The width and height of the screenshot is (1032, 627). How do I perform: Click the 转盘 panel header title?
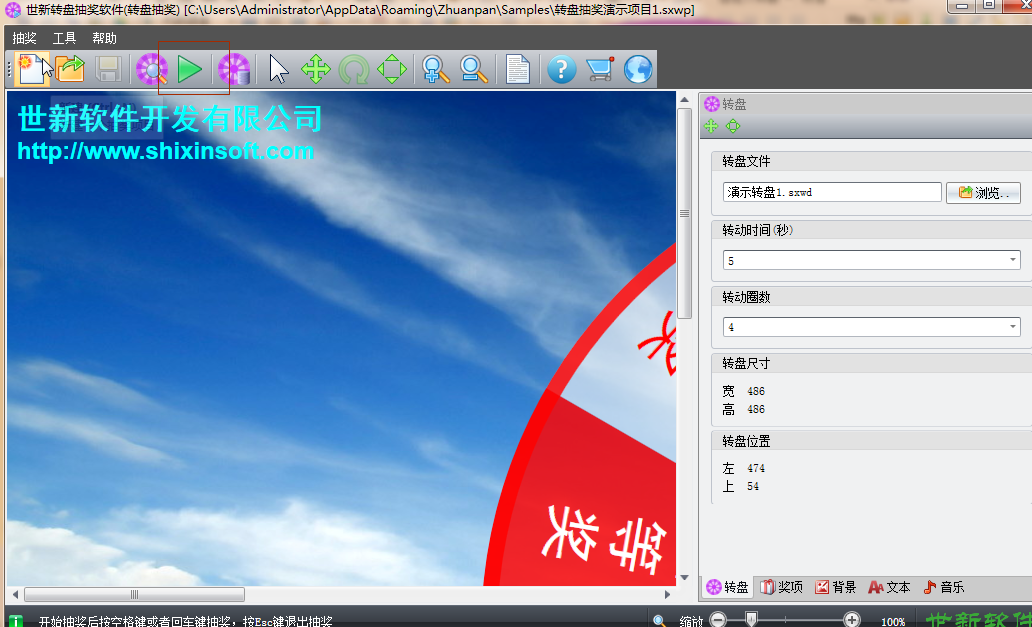[x=734, y=104]
